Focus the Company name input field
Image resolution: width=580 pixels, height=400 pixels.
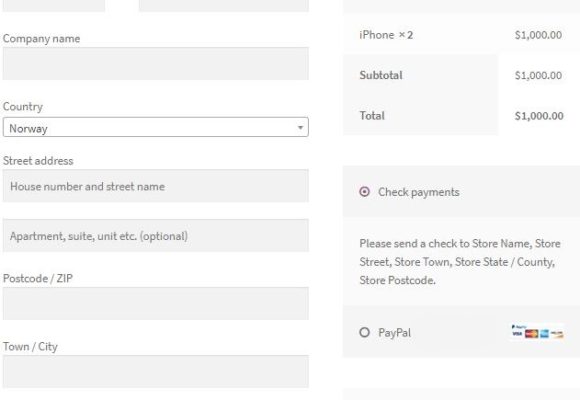[155, 63]
